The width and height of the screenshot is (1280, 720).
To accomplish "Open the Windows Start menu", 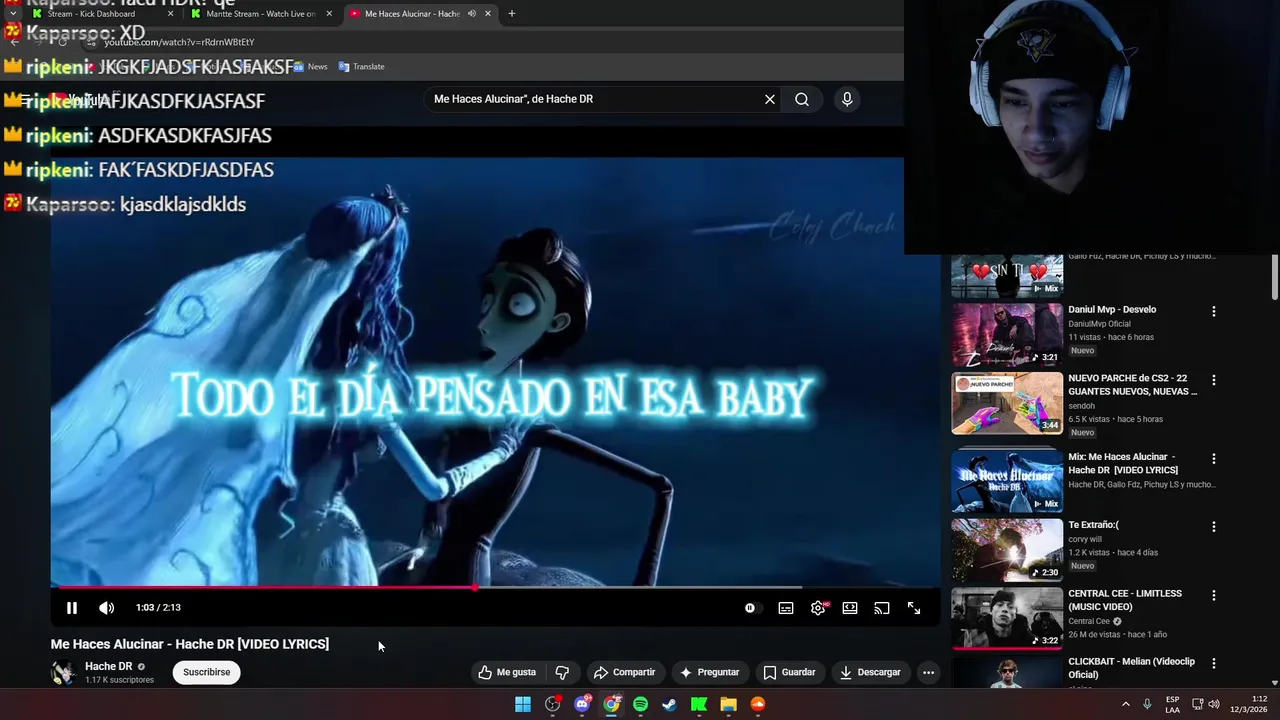I will point(523,704).
